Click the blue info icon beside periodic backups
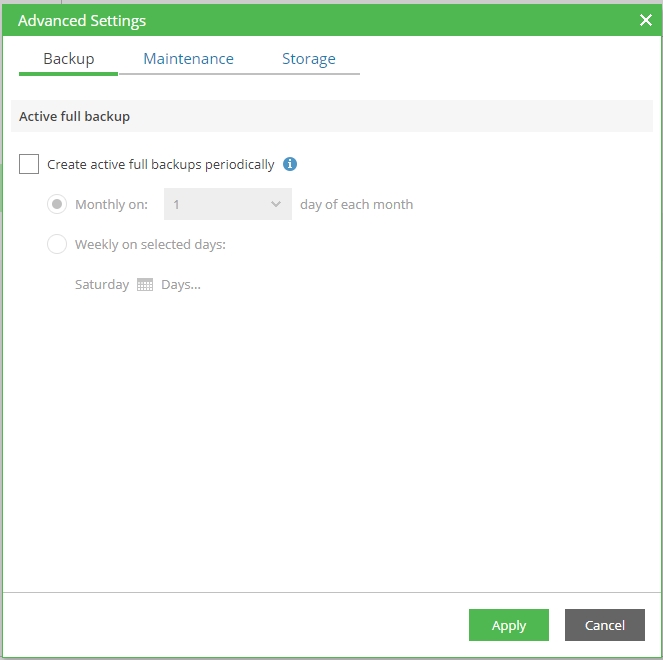 click(290, 164)
